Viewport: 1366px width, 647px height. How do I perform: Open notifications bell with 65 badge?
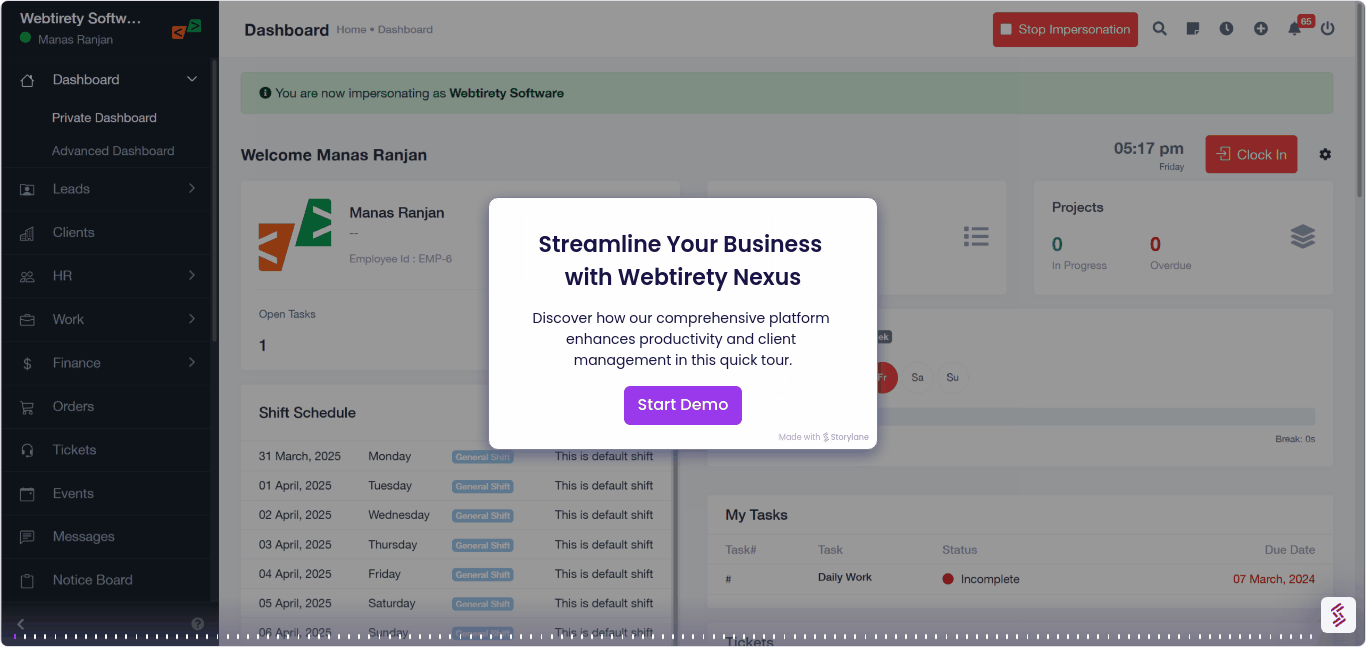point(1296,27)
